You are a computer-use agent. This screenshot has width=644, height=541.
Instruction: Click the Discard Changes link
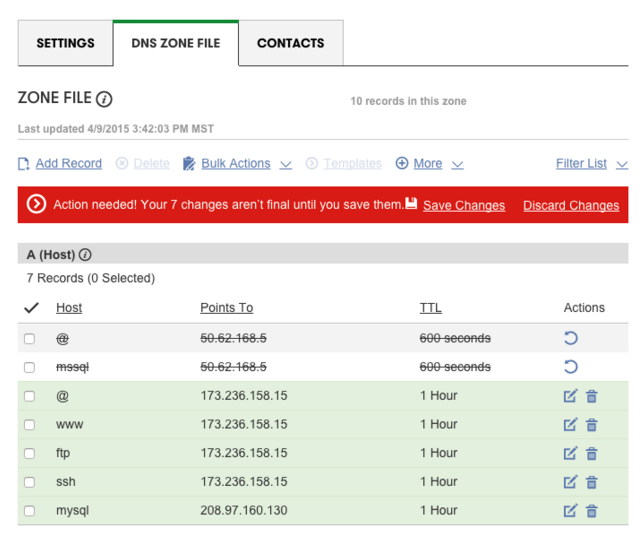click(571, 205)
